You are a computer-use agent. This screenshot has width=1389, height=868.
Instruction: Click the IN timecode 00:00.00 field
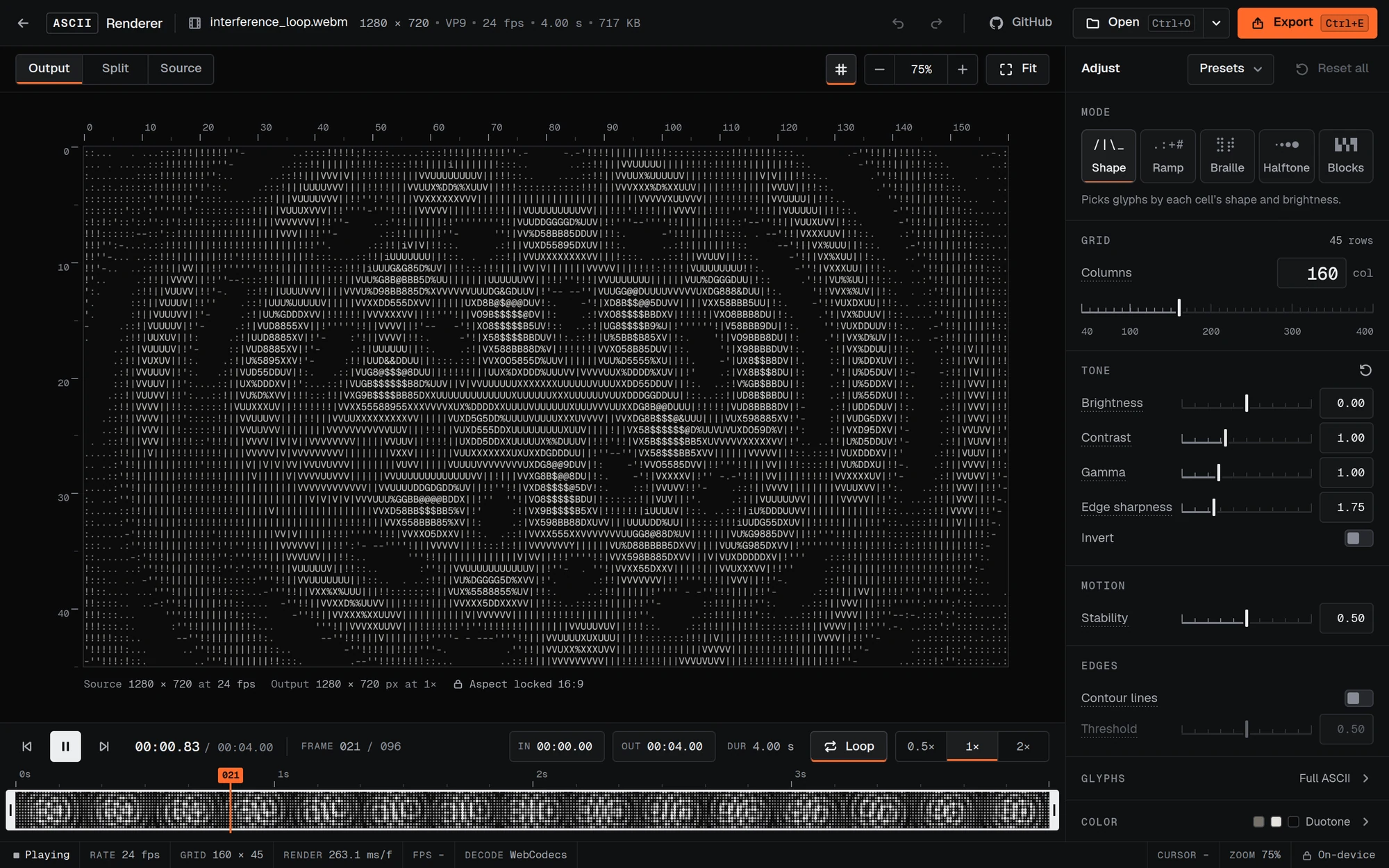[556, 746]
